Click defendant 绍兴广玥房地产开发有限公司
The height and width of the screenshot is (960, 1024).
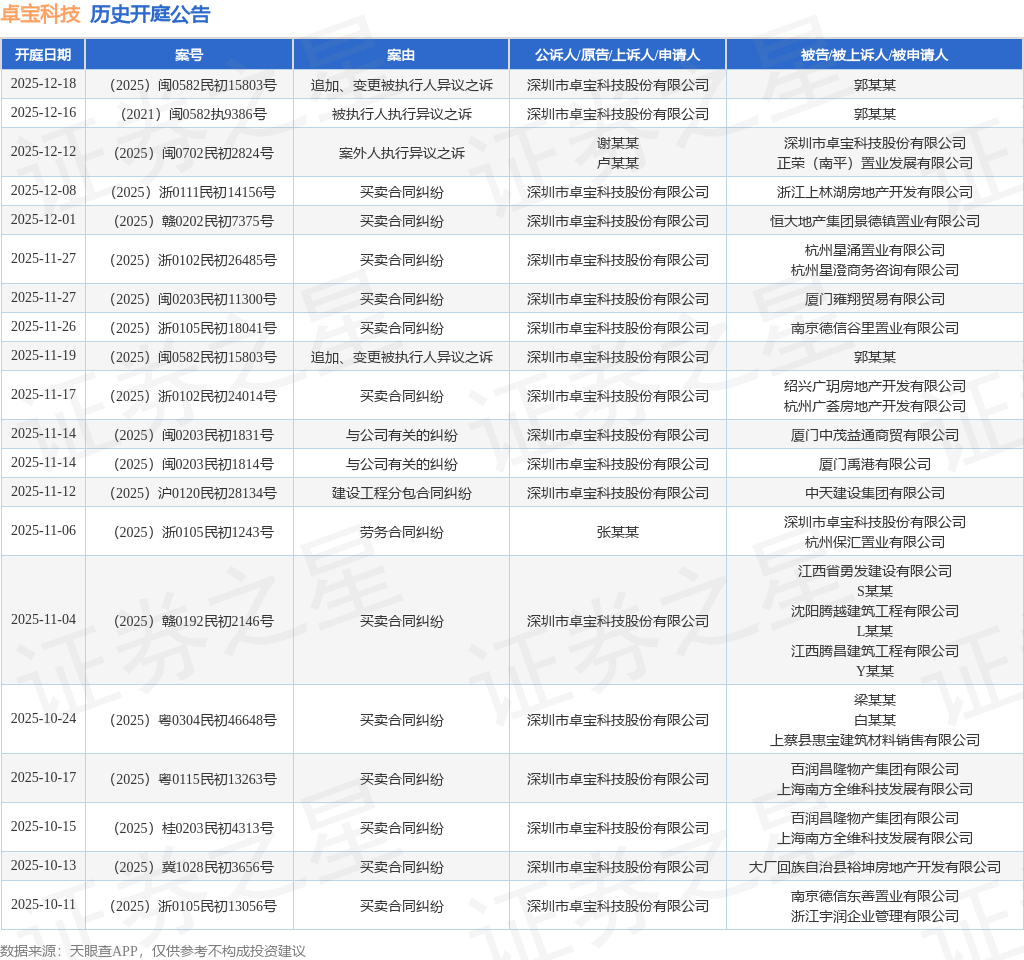pos(874,386)
